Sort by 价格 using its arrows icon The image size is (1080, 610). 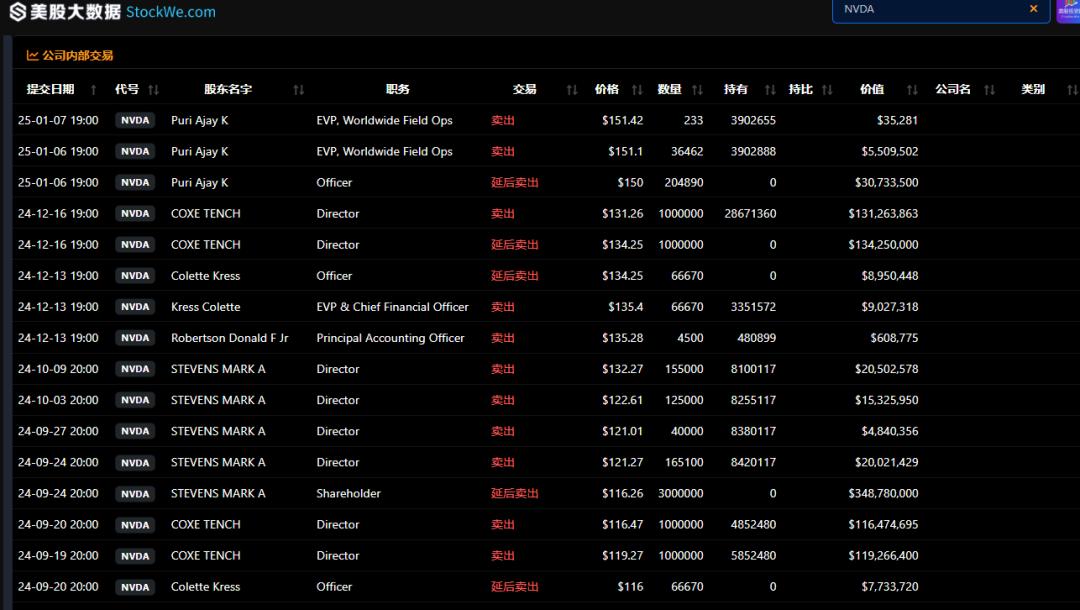(636, 90)
